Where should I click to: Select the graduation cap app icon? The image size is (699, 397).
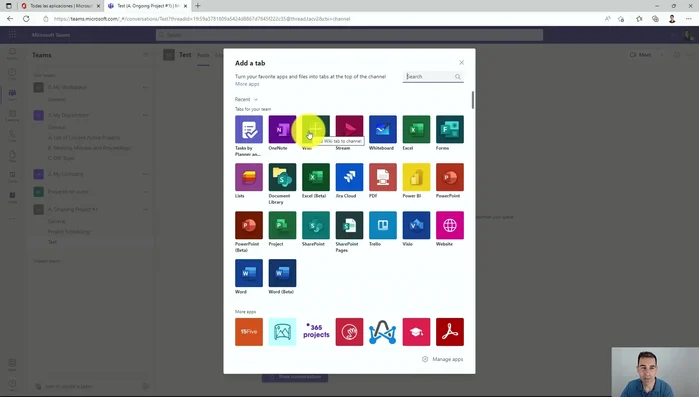[416, 332]
